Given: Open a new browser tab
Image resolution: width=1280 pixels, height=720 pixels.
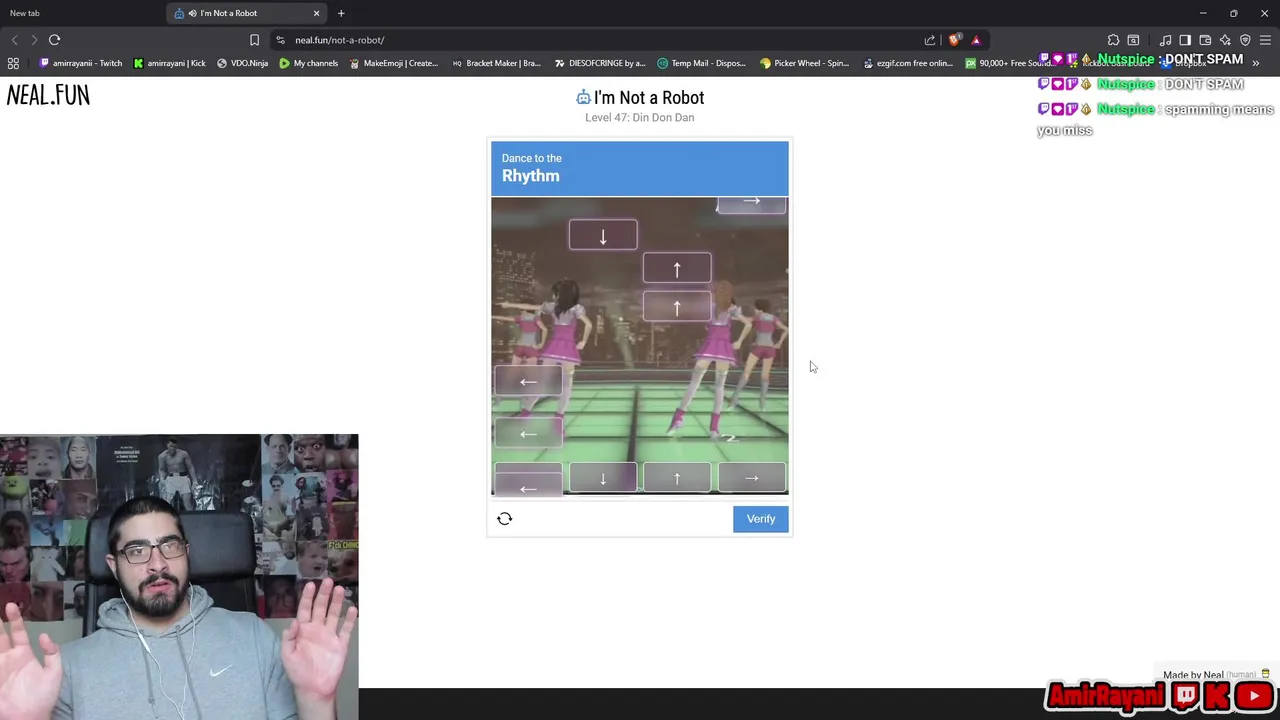Looking at the screenshot, I should [341, 13].
